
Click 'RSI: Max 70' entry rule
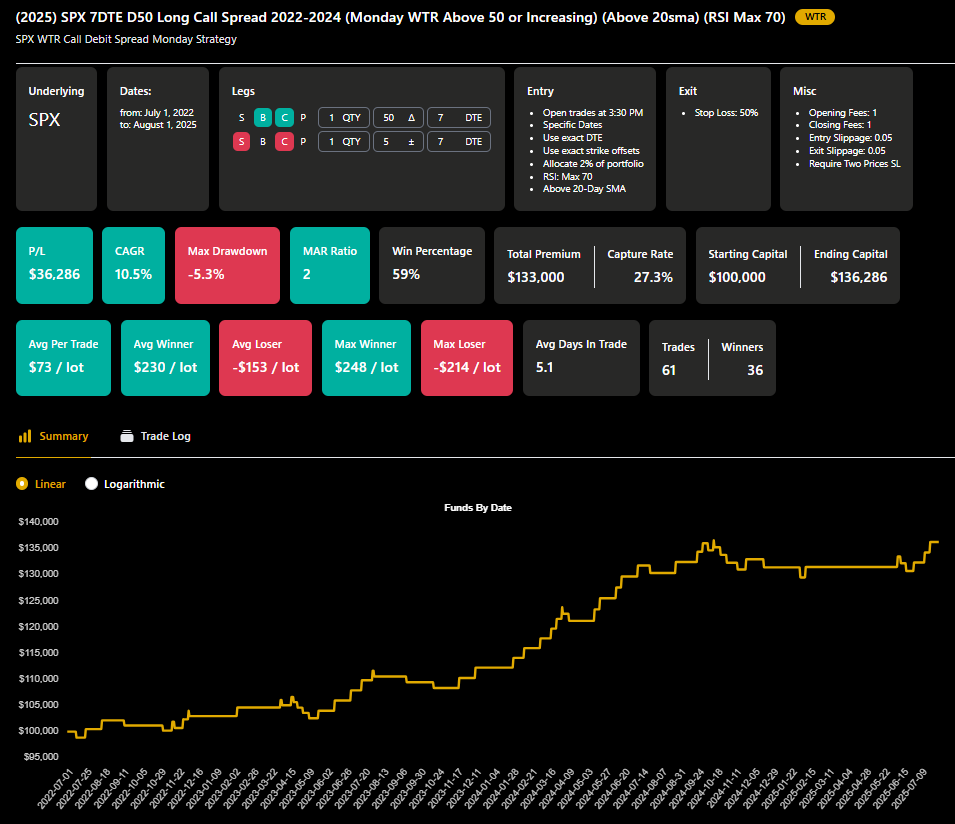click(568, 177)
